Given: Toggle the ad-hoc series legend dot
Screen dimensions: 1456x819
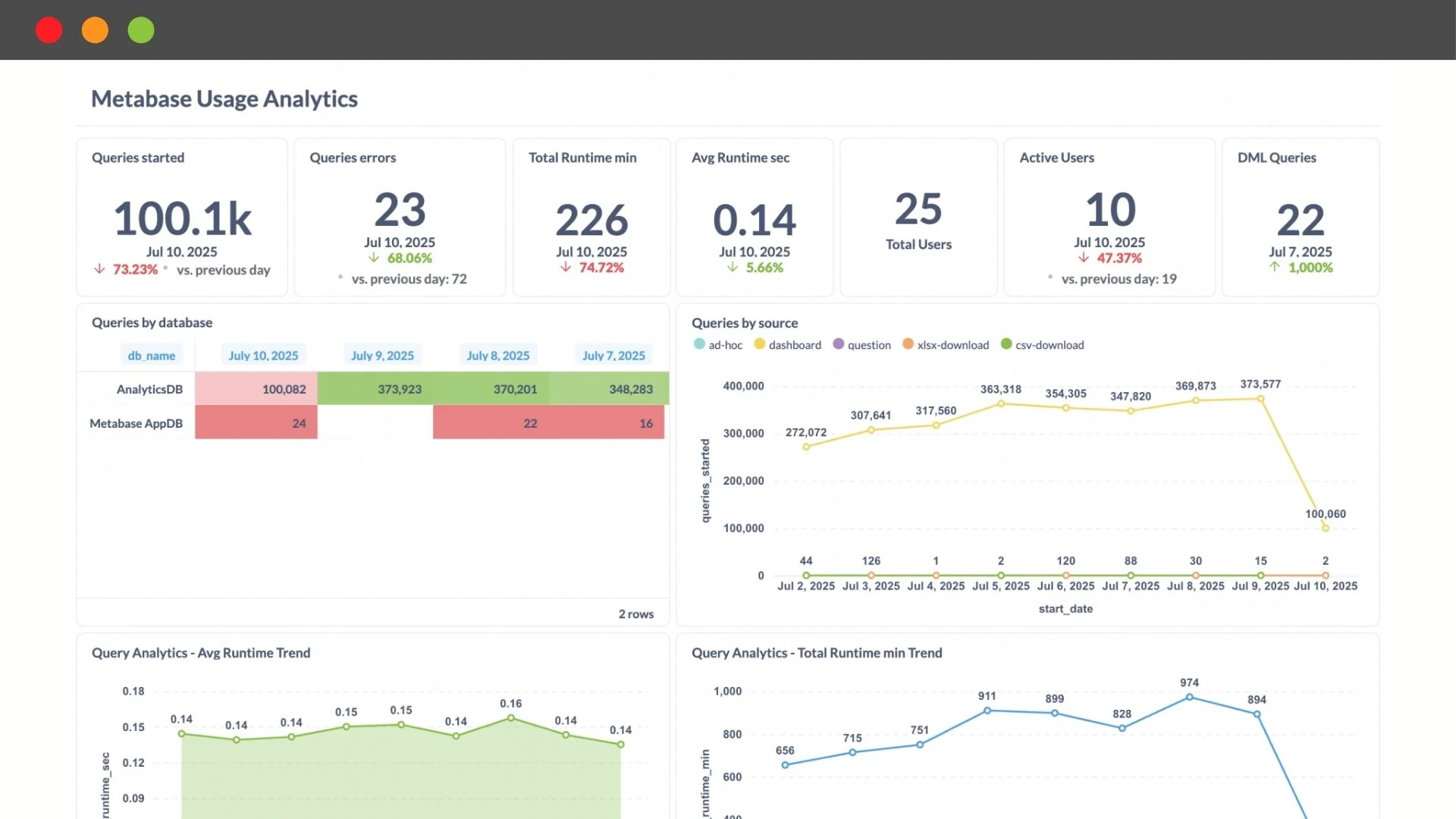Looking at the screenshot, I should pyautogui.click(x=699, y=344).
